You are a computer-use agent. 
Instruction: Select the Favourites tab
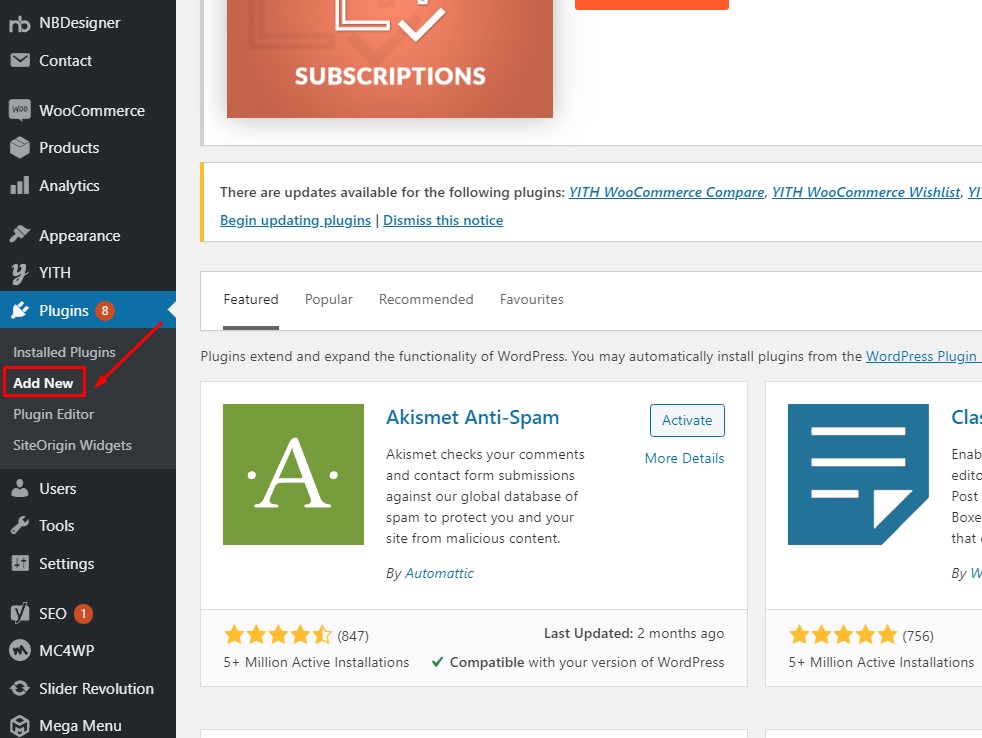(x=531, y=299)
